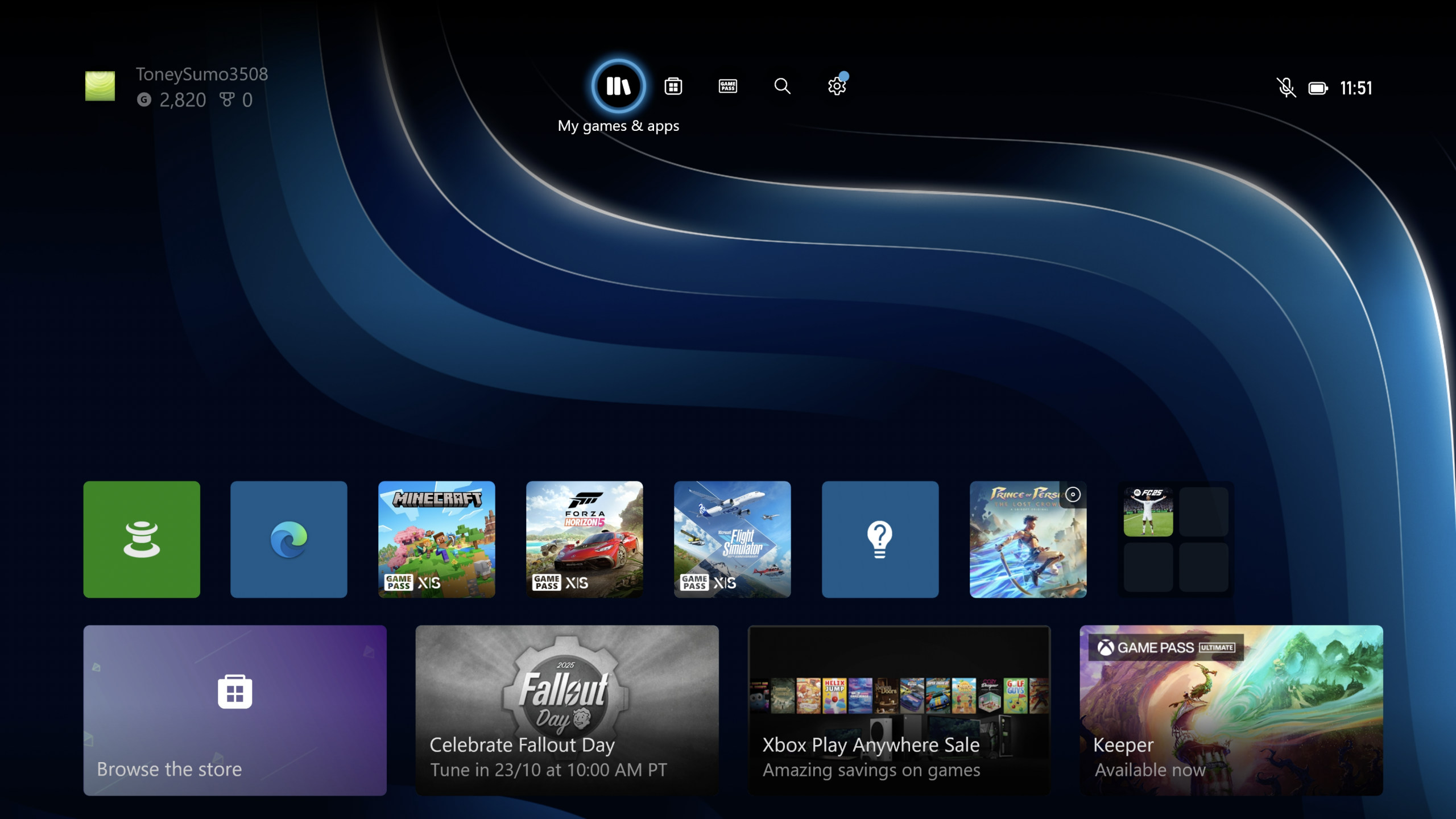Open the Game Pass icon in top bar
Image resolution: width=1456 pixels, height=819 pixels.
[727, 86]
